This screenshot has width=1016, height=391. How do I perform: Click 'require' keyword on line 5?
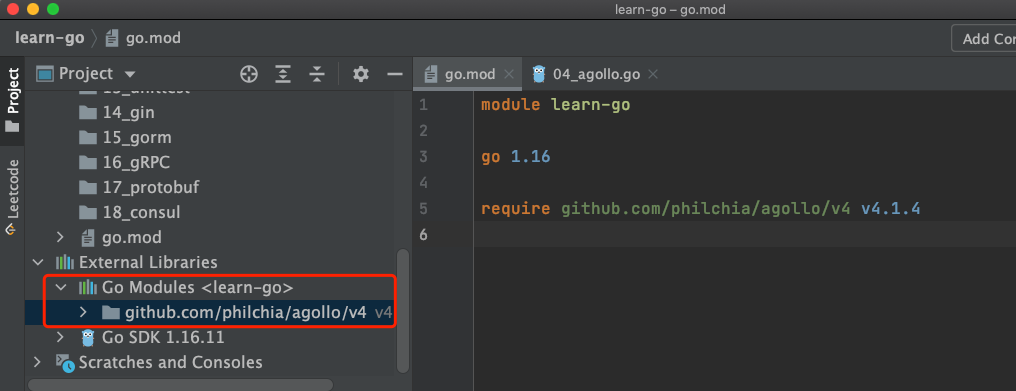[516, 209]
